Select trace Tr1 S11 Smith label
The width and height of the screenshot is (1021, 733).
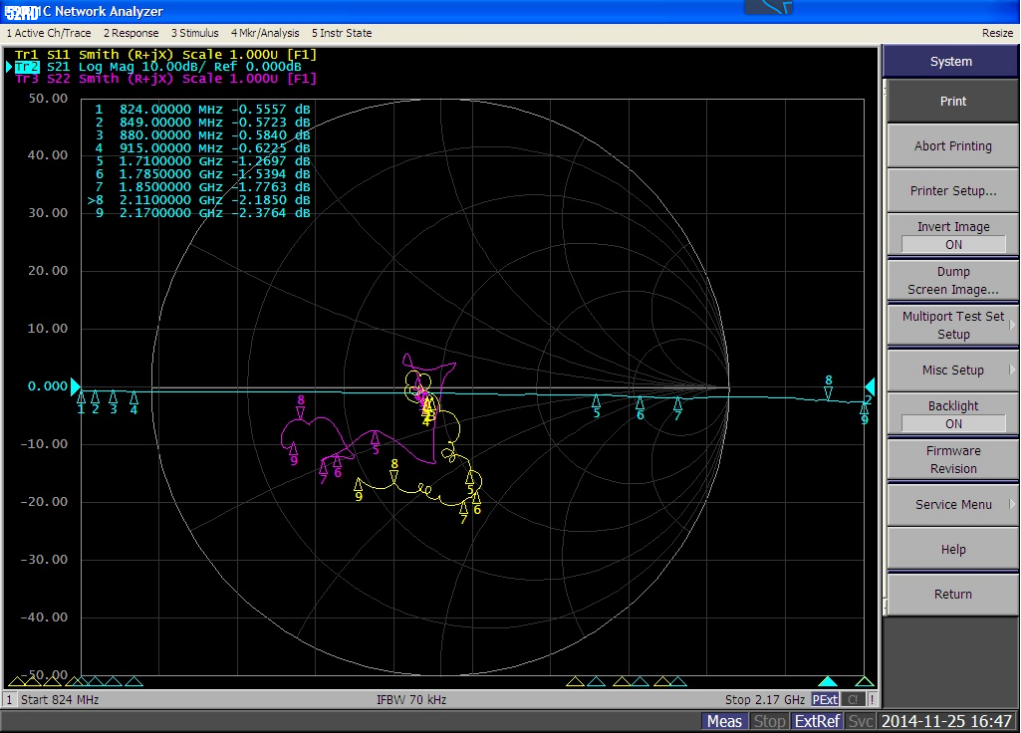[165, 55]
